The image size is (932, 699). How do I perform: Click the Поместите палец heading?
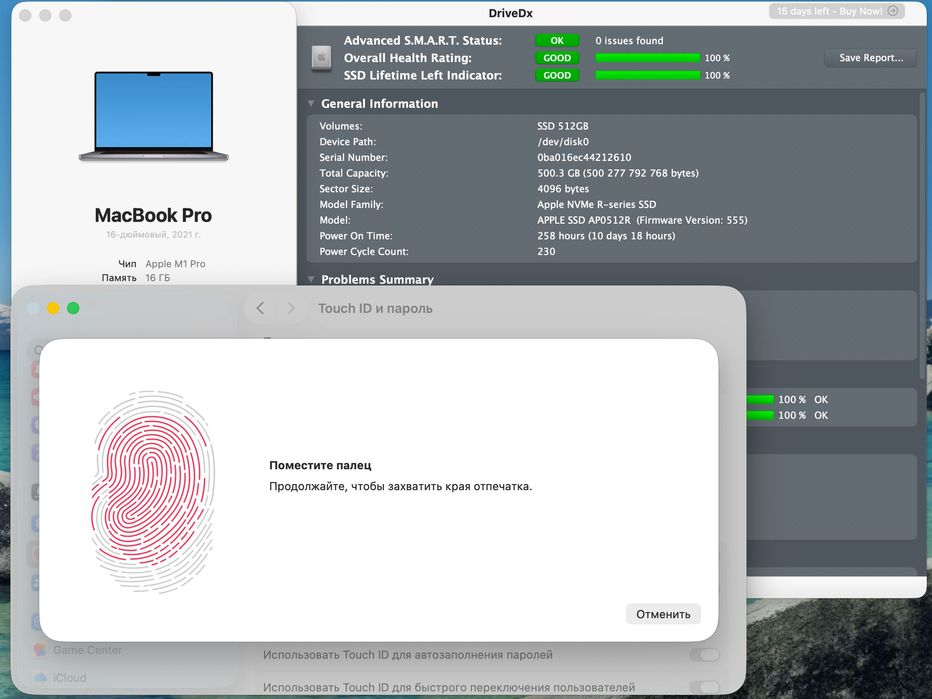[320, 465]
